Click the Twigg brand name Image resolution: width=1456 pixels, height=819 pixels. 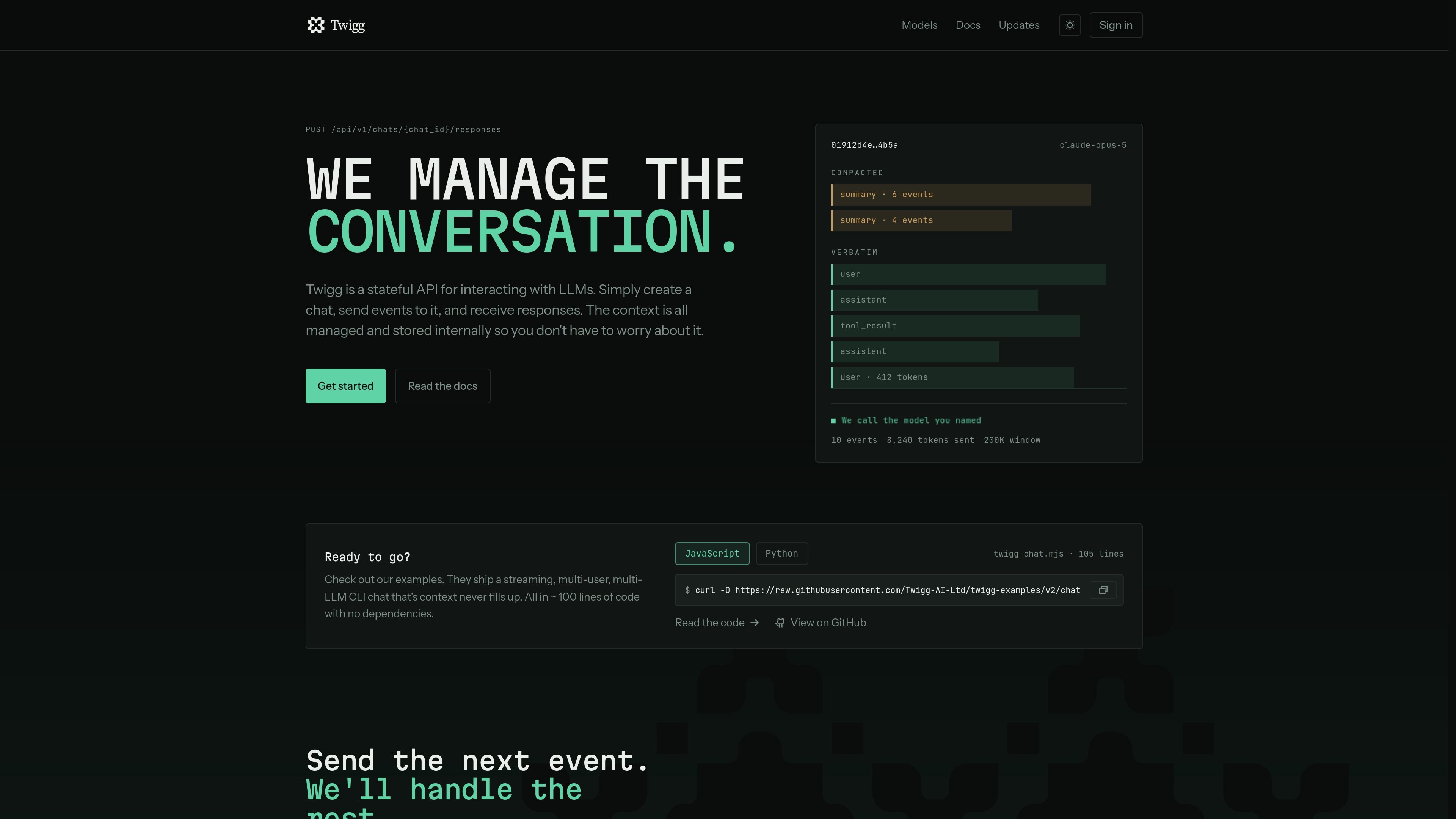point(348,25)
